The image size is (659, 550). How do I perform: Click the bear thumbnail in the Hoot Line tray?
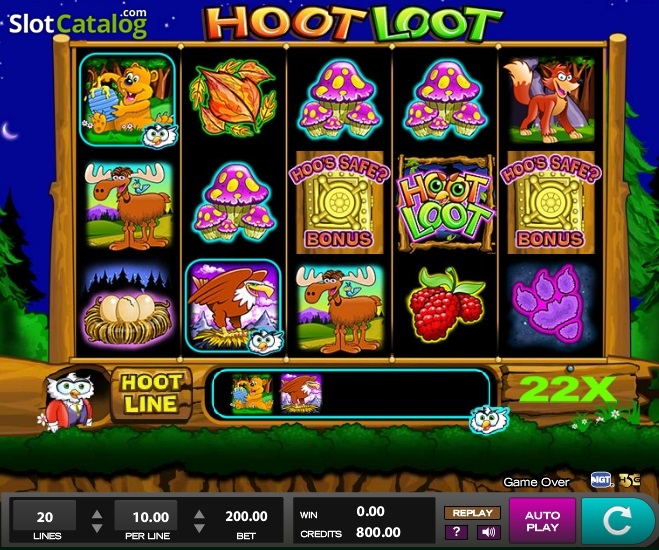click(252, 394)
